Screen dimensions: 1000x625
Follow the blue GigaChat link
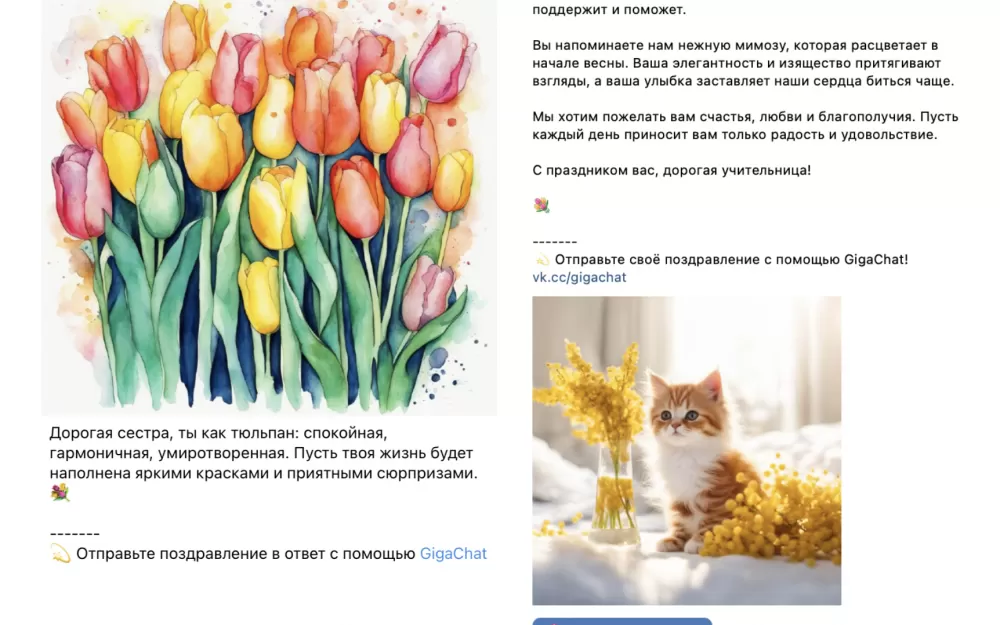[x=453, y=554]
